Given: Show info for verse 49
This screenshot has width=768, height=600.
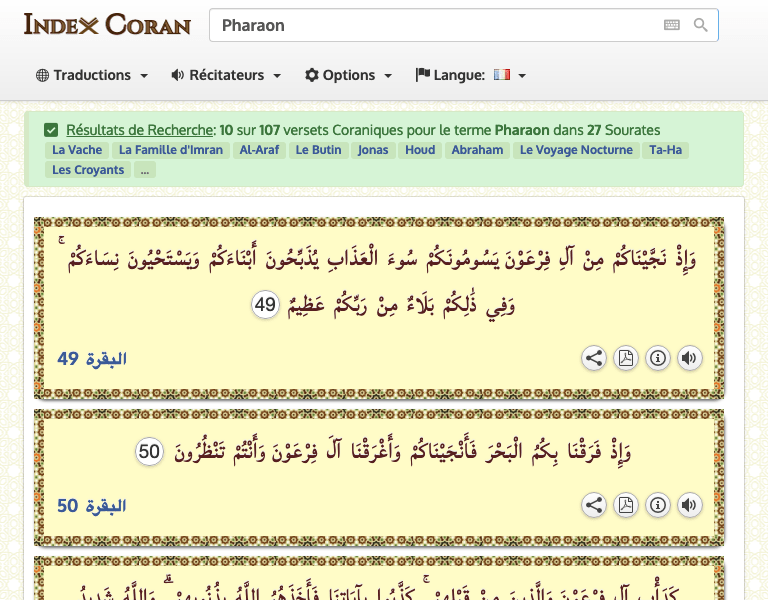Looking at the screenshot, I should click(x=657, y=358).
